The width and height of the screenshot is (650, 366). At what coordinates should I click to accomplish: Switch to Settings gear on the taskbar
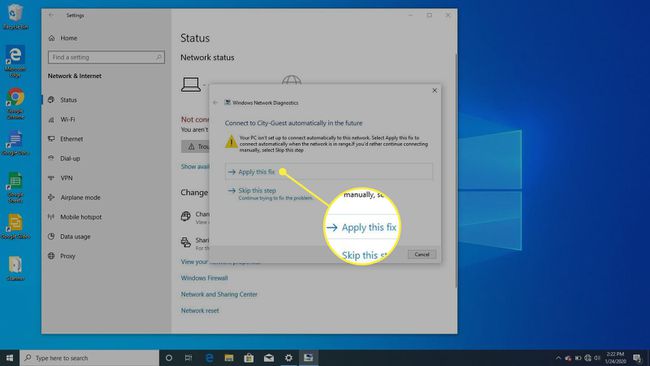click(289, 358)
